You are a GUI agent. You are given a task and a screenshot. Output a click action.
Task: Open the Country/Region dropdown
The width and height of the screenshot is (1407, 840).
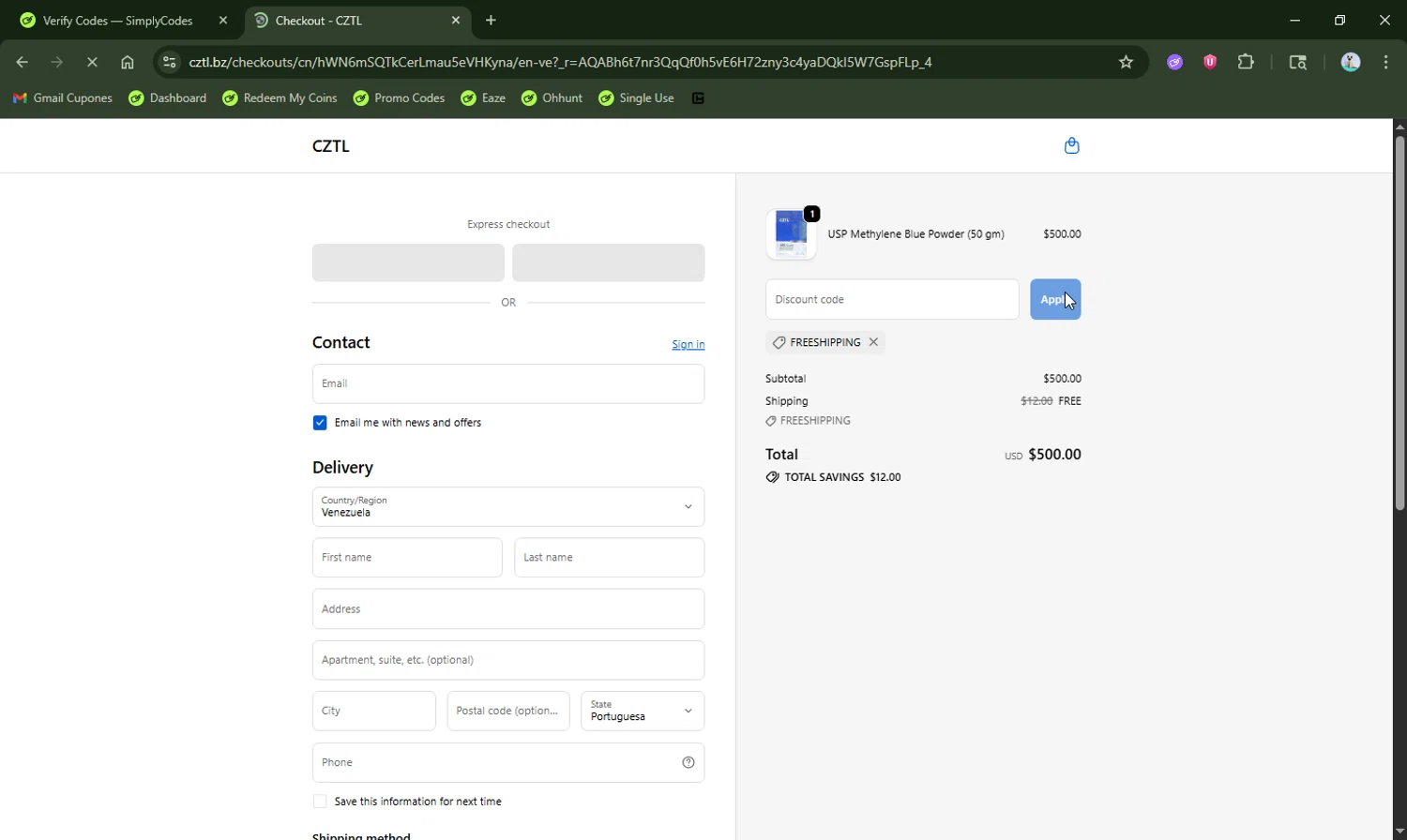click(508, 507)
